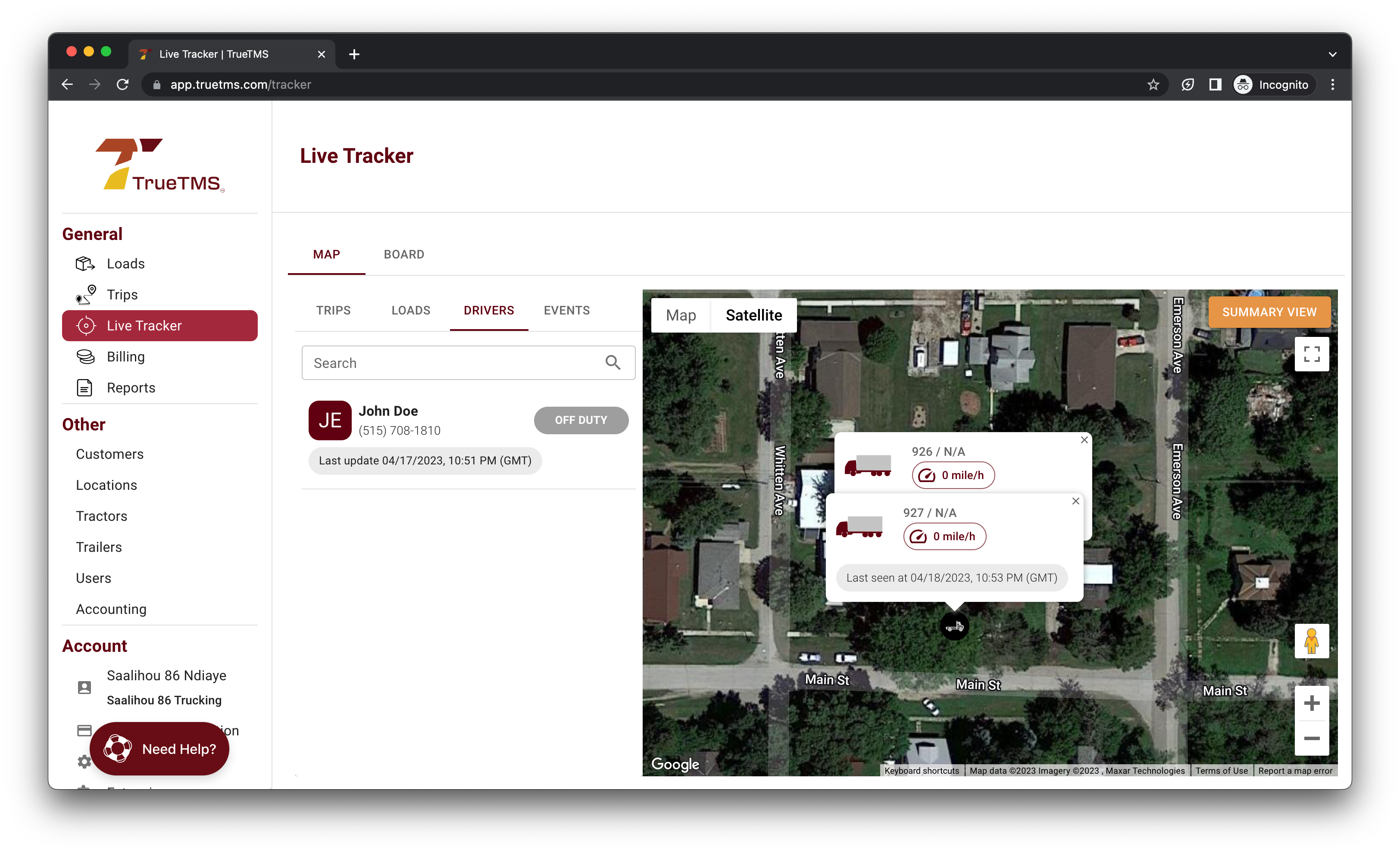Image resolution: width=1400 pixels, height=853 pixels.
Task: Open Chrome tab search dropdown arrow
Action: coord(1332,55)
